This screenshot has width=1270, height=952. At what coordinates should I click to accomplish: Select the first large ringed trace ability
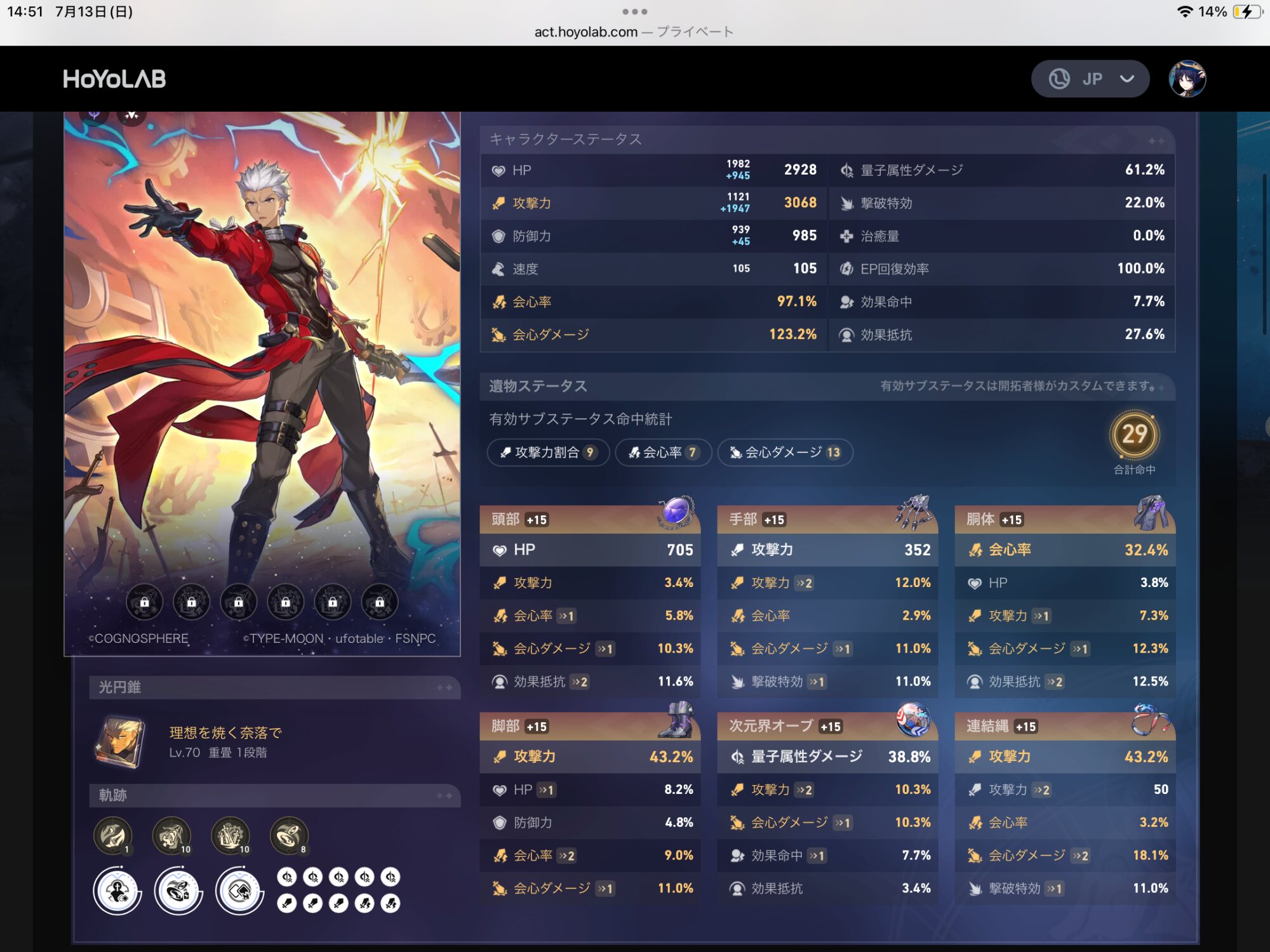click(x=117, y=891)
